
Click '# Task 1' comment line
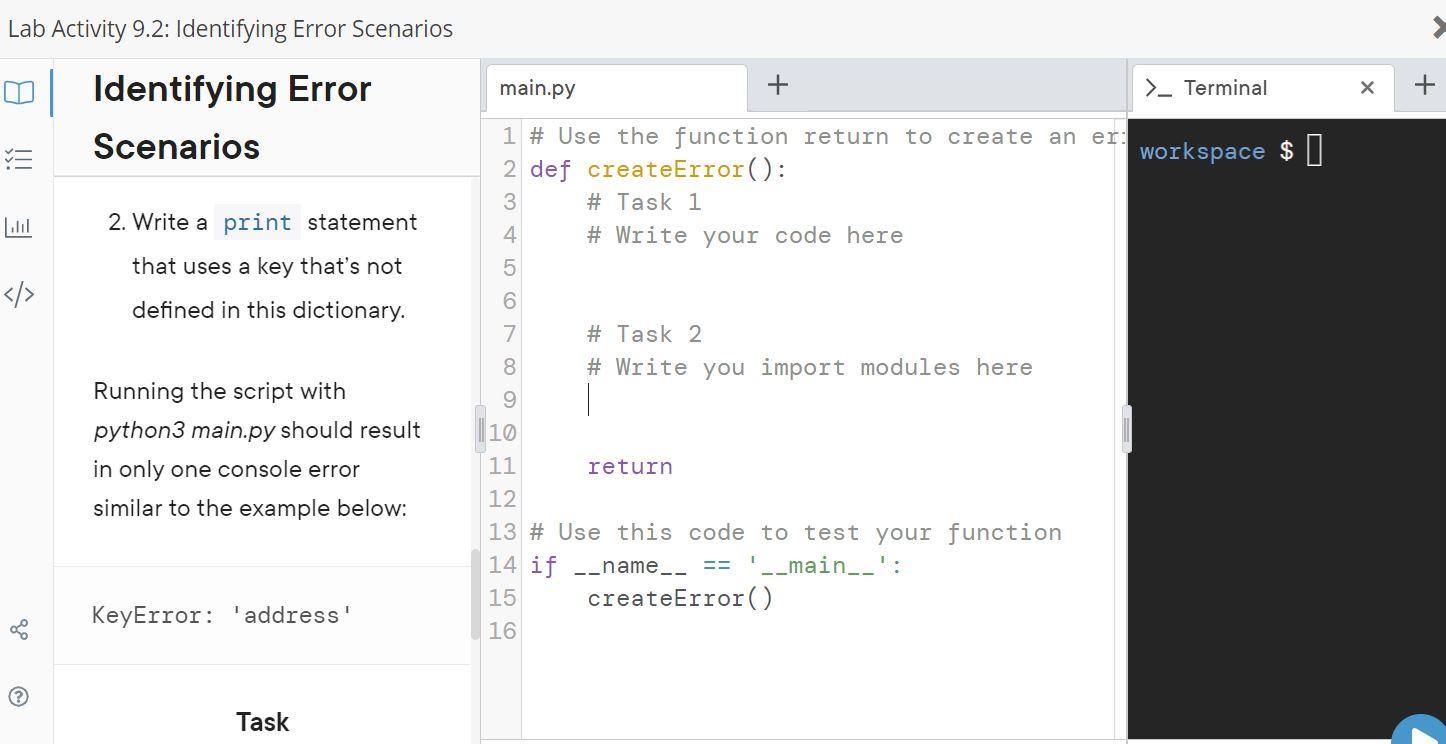pyautogui.click(x=644, y=202)
